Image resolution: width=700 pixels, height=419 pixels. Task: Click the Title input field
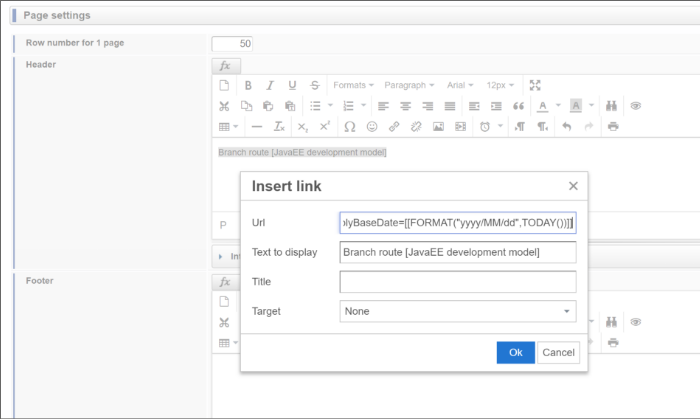(458, 282)
